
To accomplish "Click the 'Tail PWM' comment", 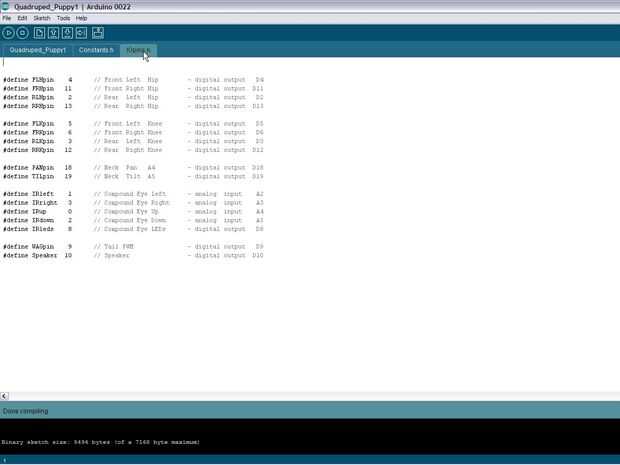I will click(114, 246).
